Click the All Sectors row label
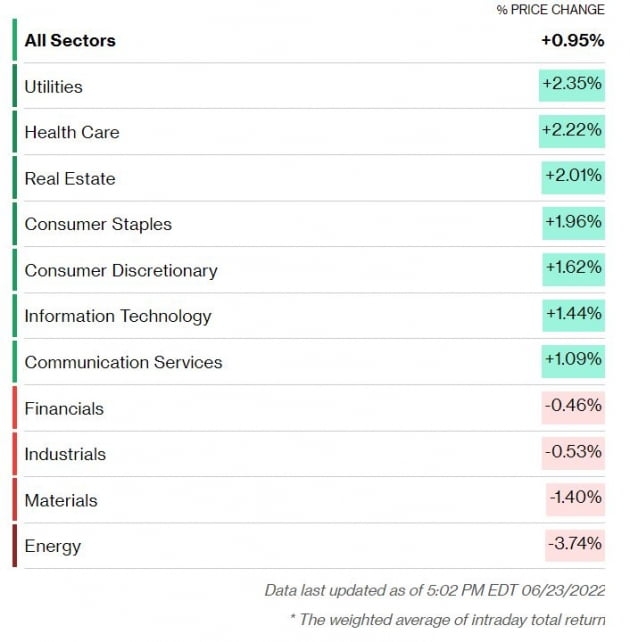The height and width of the screenshot is (642, 630). (70, 41)
